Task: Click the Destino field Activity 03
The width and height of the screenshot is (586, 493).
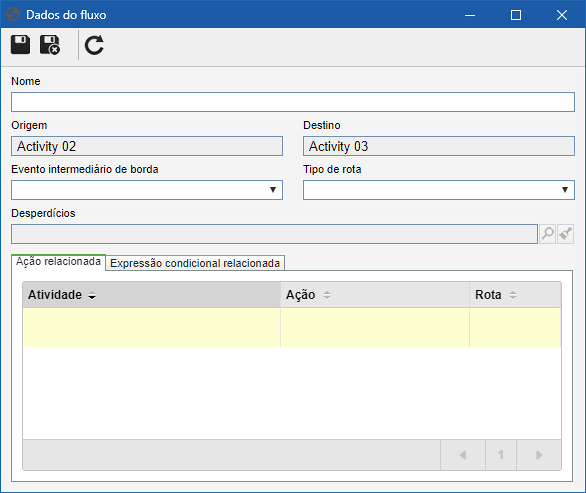Action: 439,146
